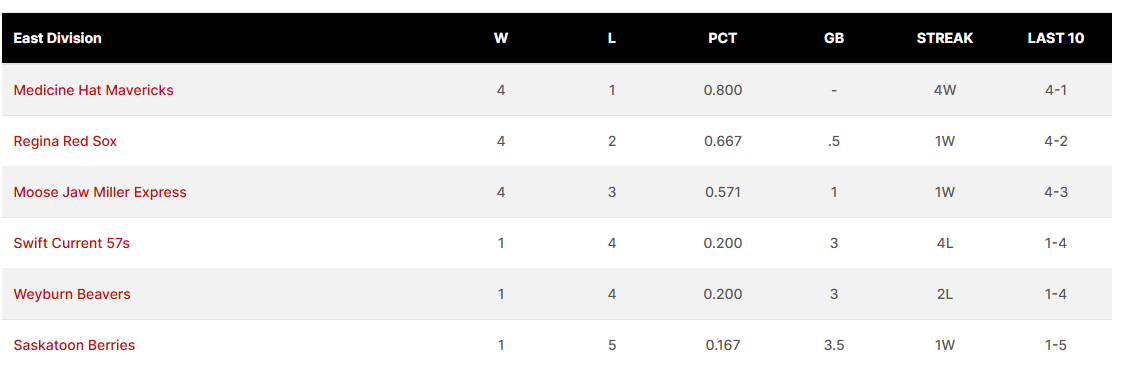
Task: Select the 2L streak cell for Weyburn
Action: [945, 294]
